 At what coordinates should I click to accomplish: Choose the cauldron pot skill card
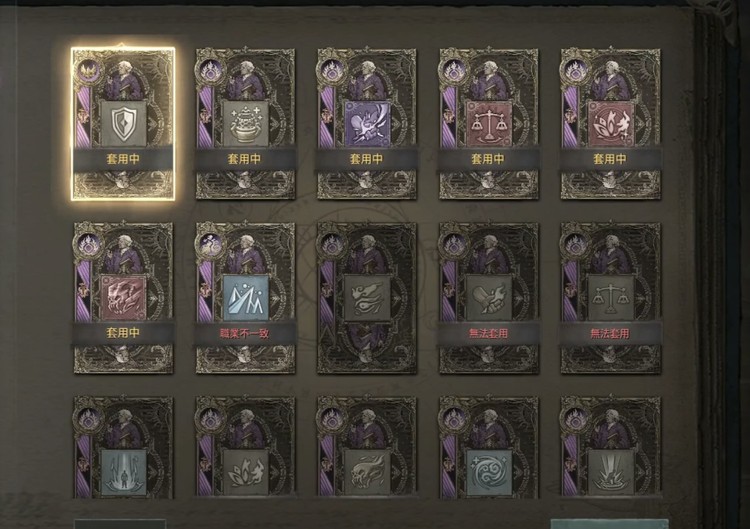coord(245,124)
